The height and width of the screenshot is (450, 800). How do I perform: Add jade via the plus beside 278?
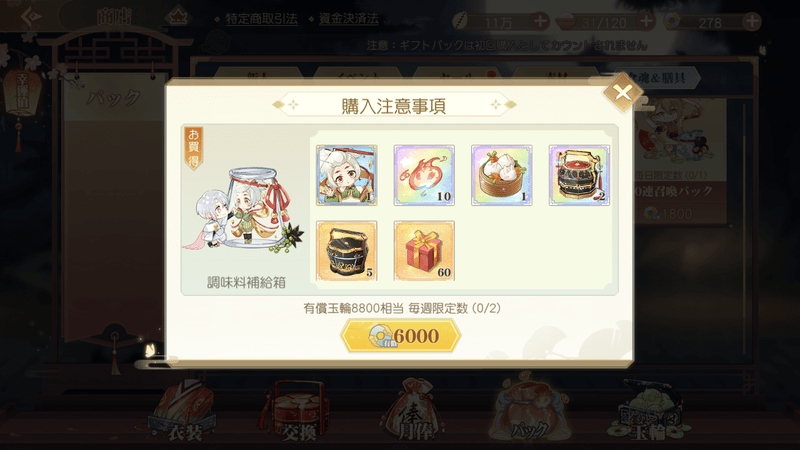click(x=752, y=21)
